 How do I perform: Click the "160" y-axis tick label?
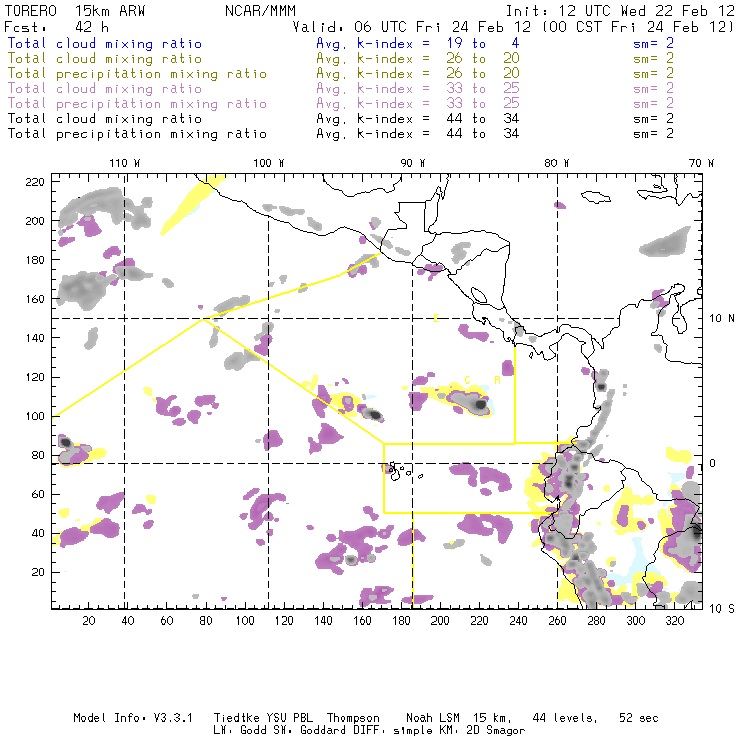coord(35,299)
